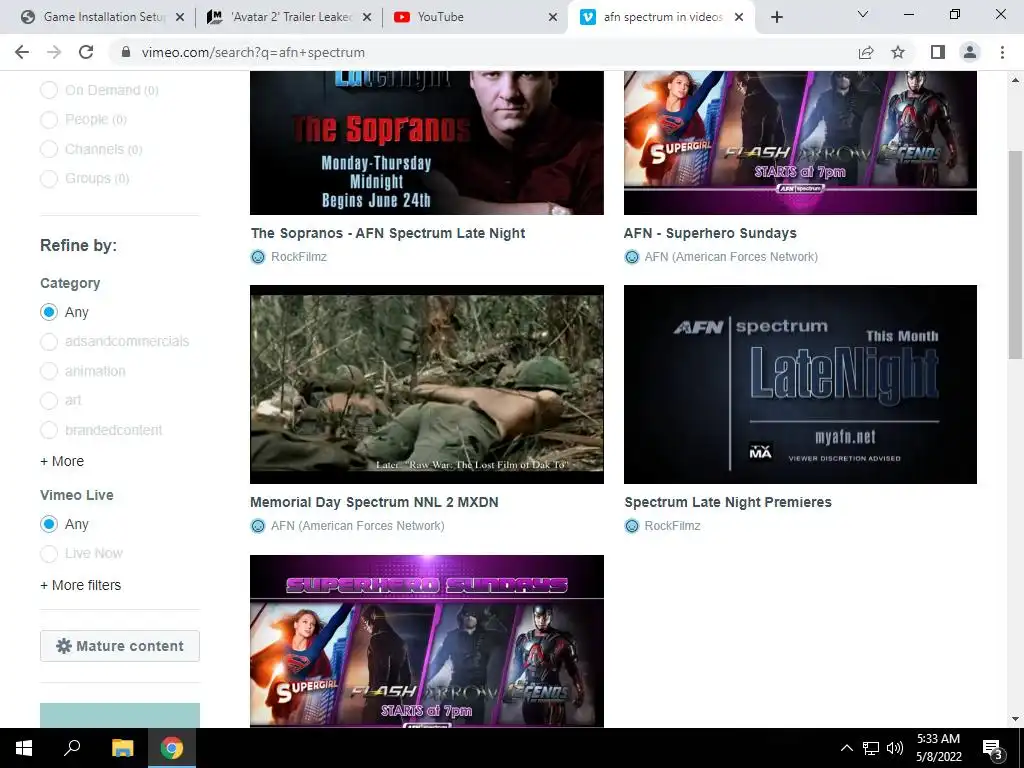The height and width of the screenshot is (768, 1024).
Task: Close the 'Avatar 2' Trailer Leaked tab
Action: 367,17
